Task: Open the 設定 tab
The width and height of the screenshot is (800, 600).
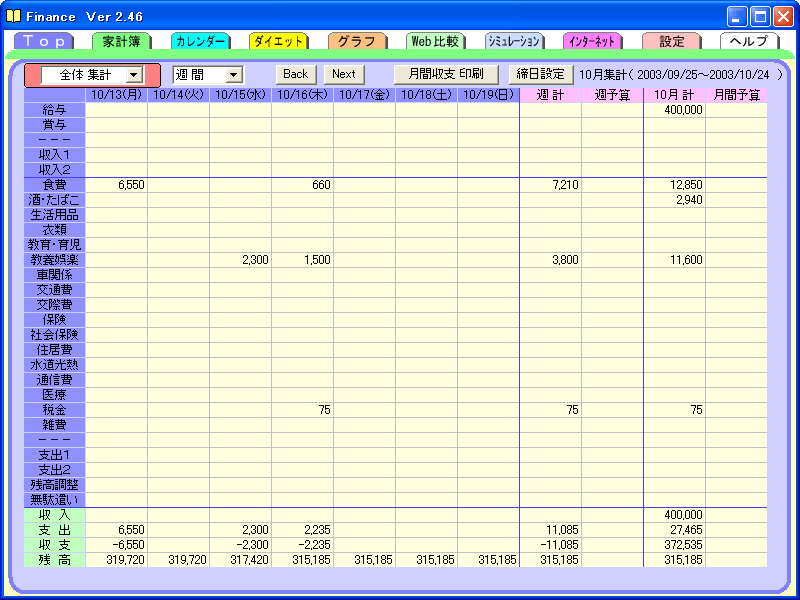Action: coord(671,41)
